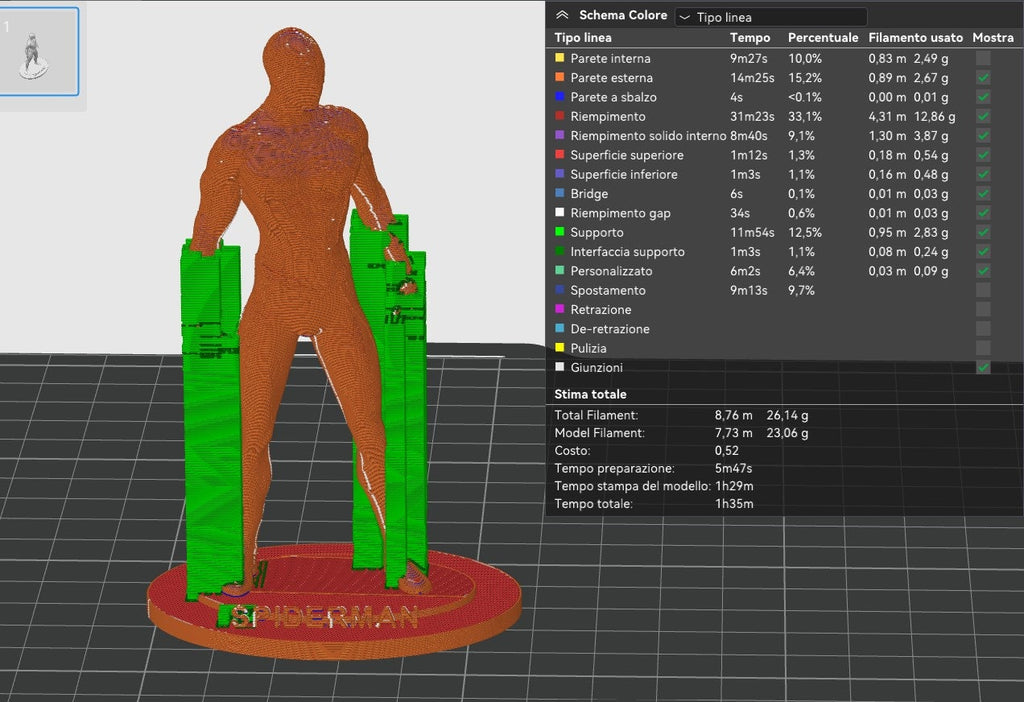Uncheck Personalizzato visibility checkbox
This screenshot has width=1024, height=702.
point(983,271)
